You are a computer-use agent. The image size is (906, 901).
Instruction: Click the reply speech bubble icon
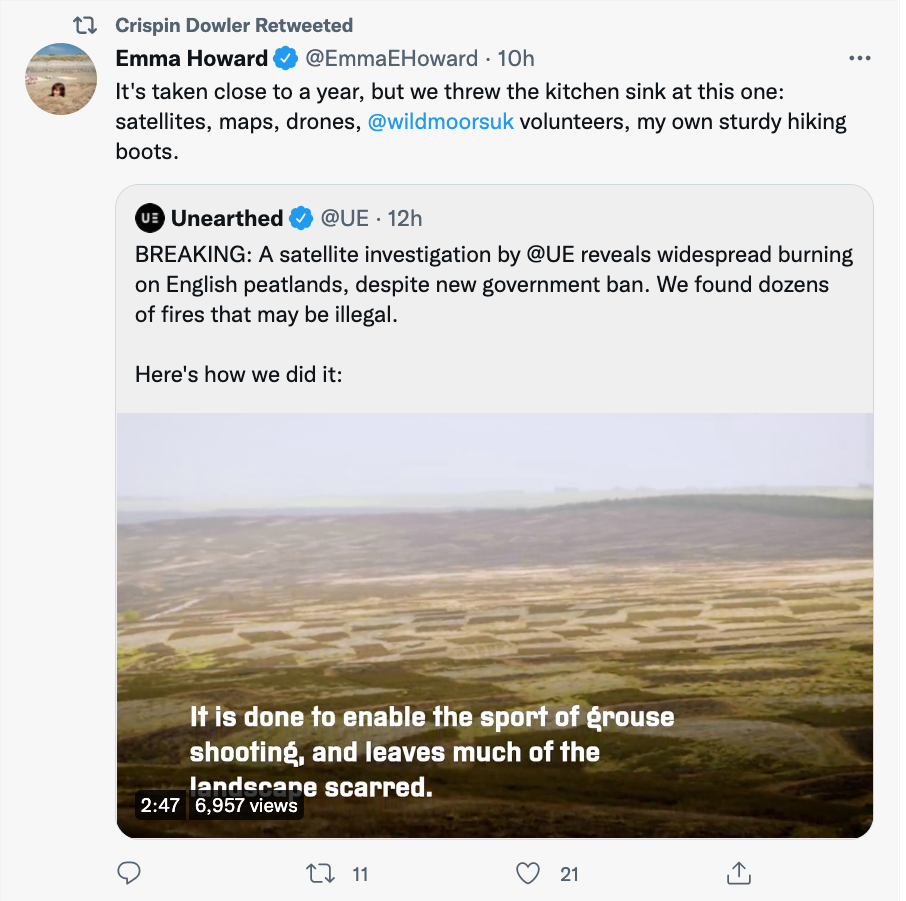coord(129,873)
